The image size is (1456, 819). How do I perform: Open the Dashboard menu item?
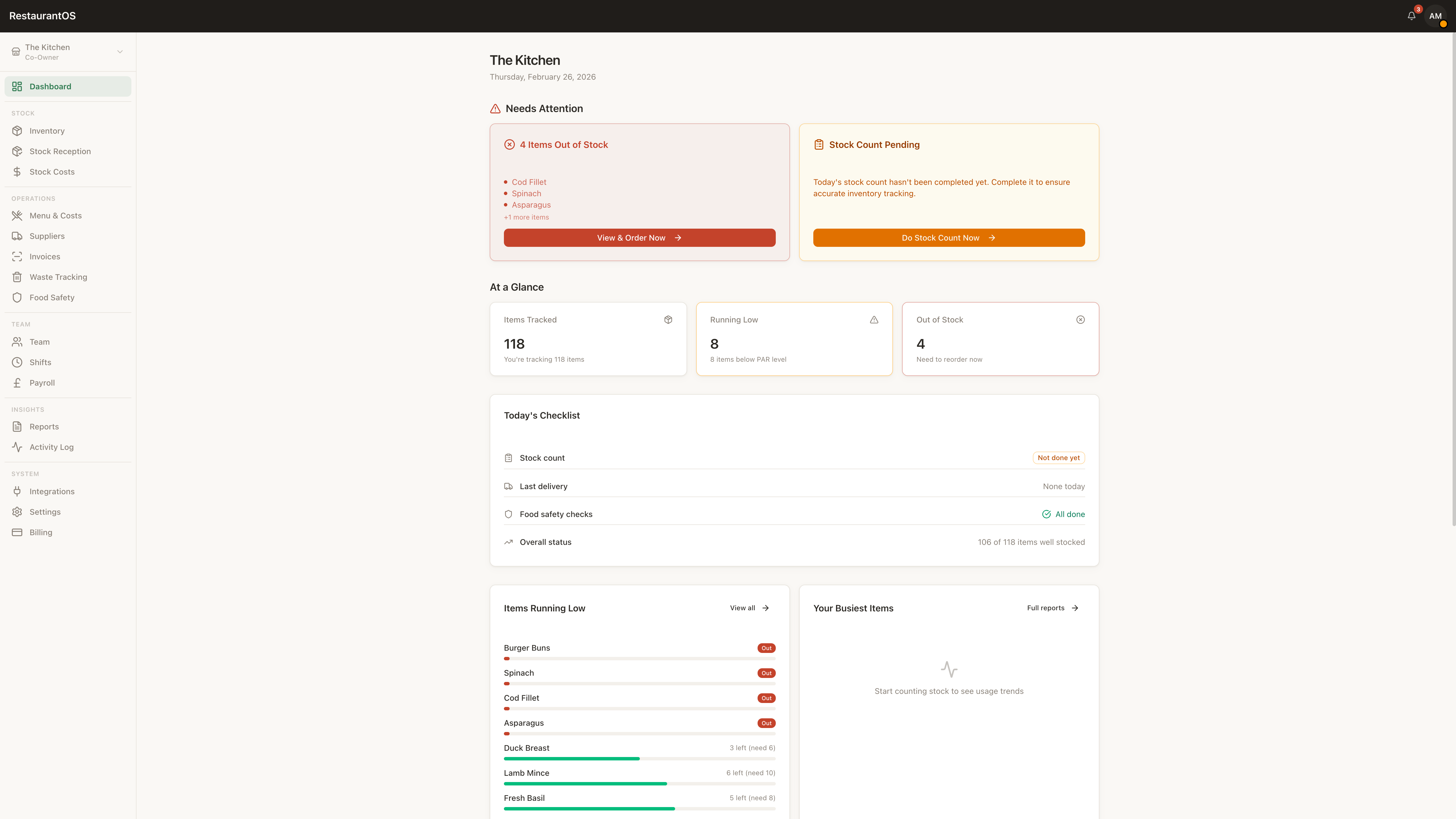click(x=68, y=86)
